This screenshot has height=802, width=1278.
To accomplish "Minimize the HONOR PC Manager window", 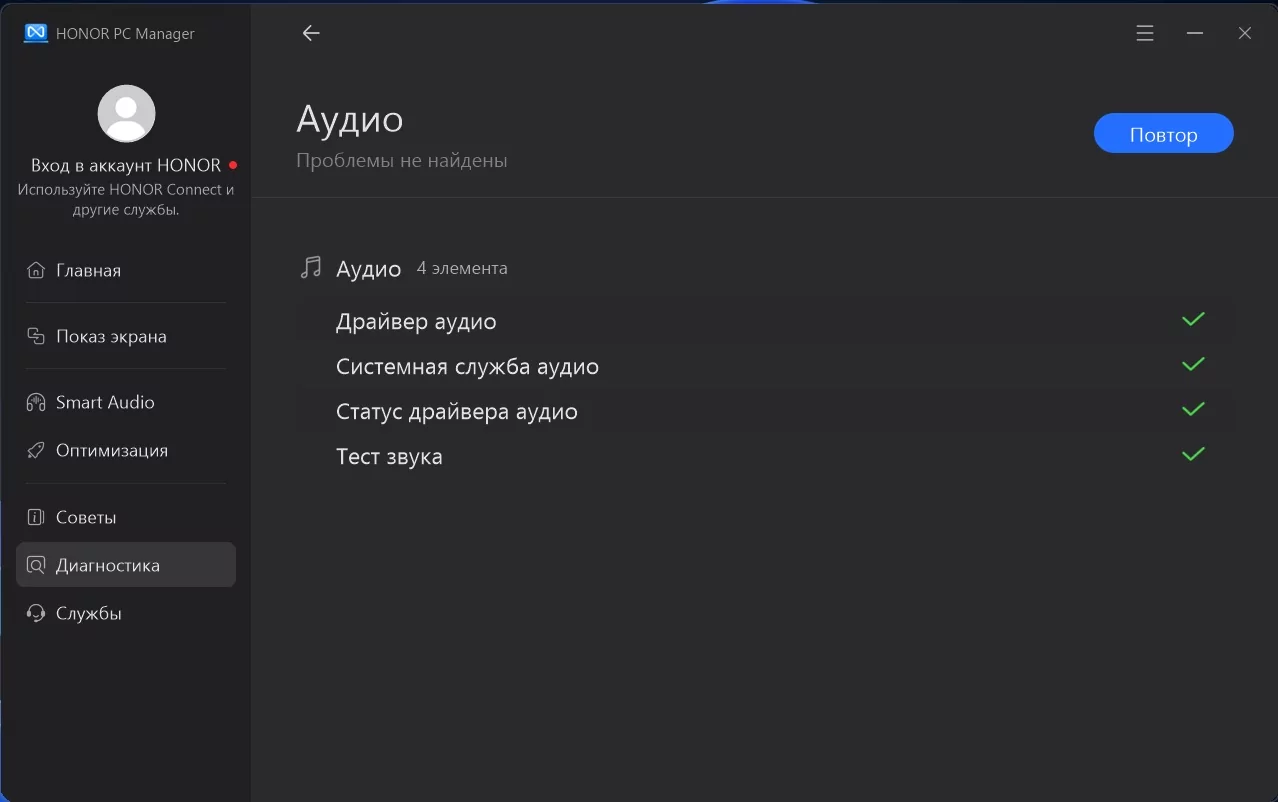I will pyautogui.click(x=1195, y=33).
